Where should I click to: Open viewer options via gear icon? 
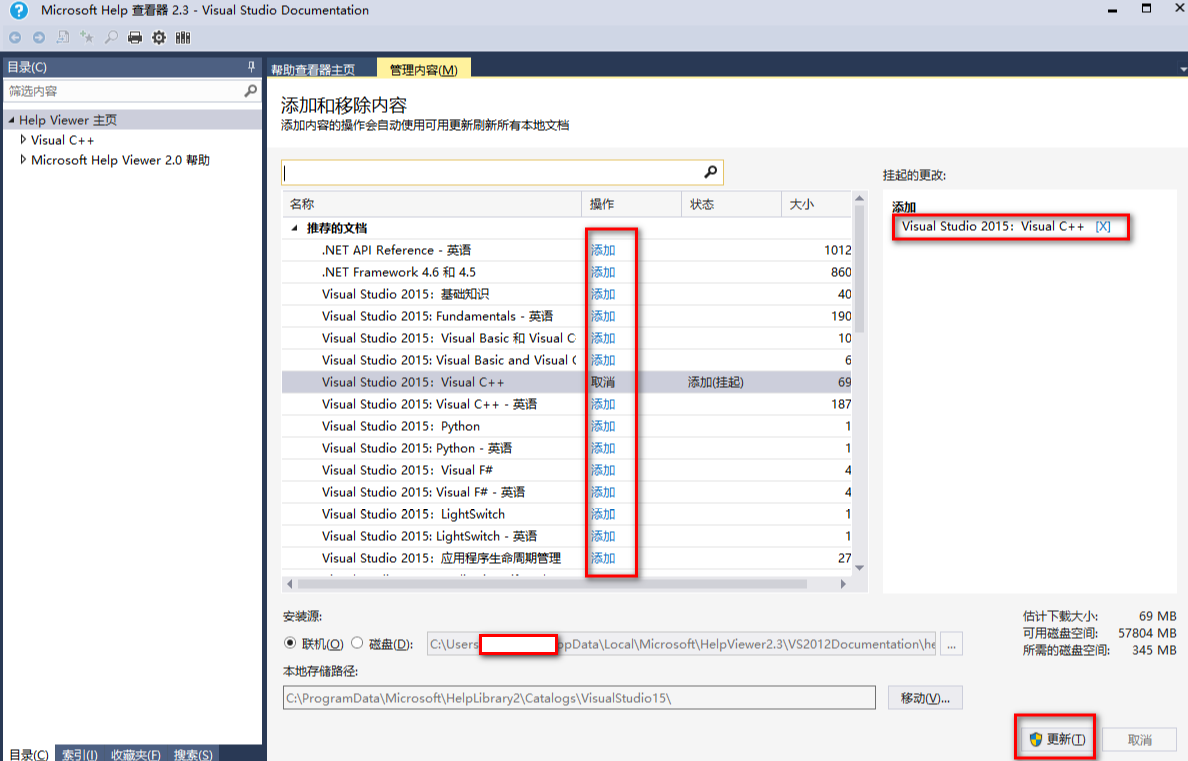click(x=159, y=37)
